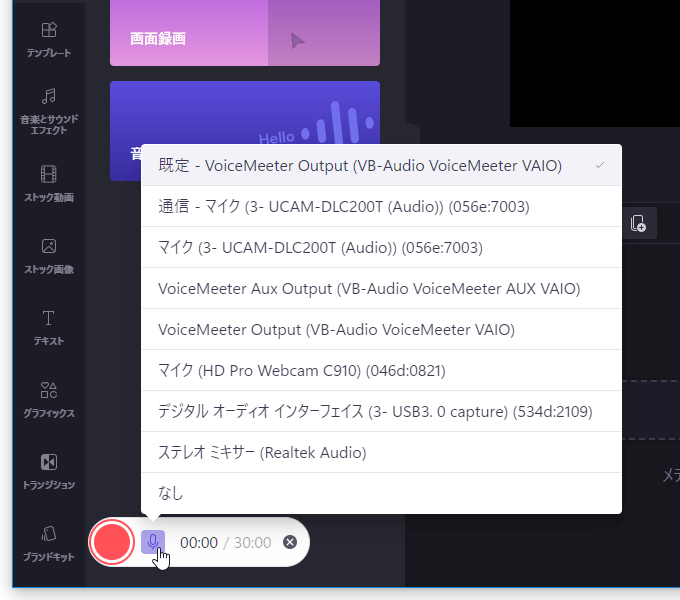Close the recording bar with the X icon

click(x=290, y=542)
